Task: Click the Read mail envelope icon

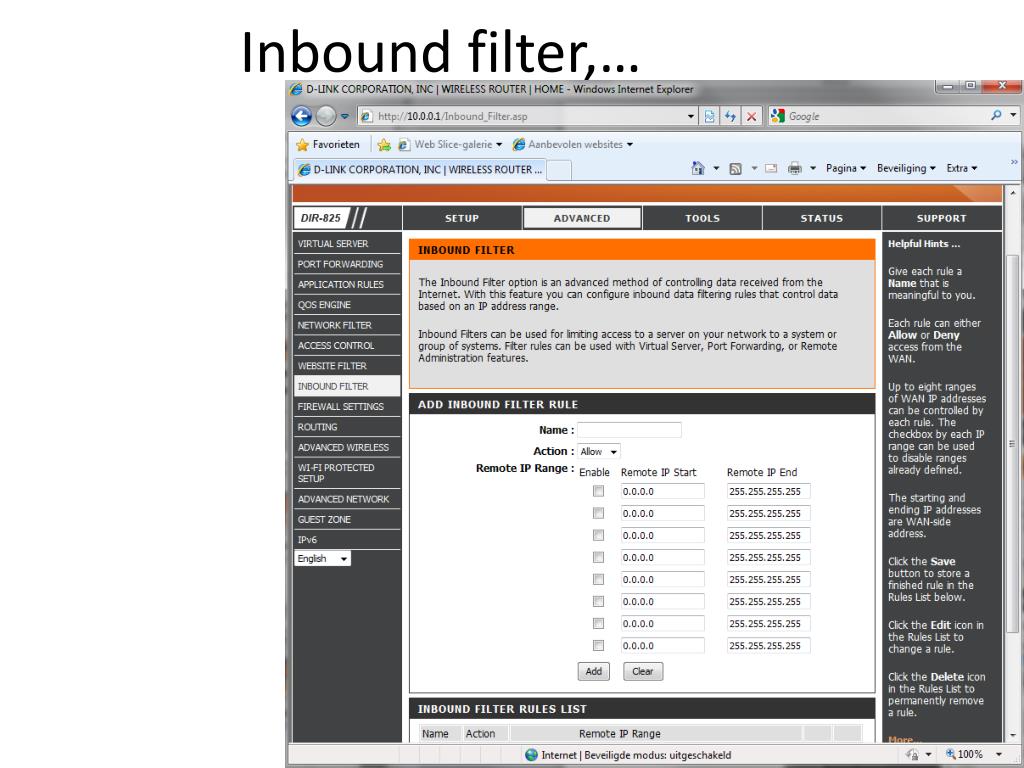Action: (771, 168)
